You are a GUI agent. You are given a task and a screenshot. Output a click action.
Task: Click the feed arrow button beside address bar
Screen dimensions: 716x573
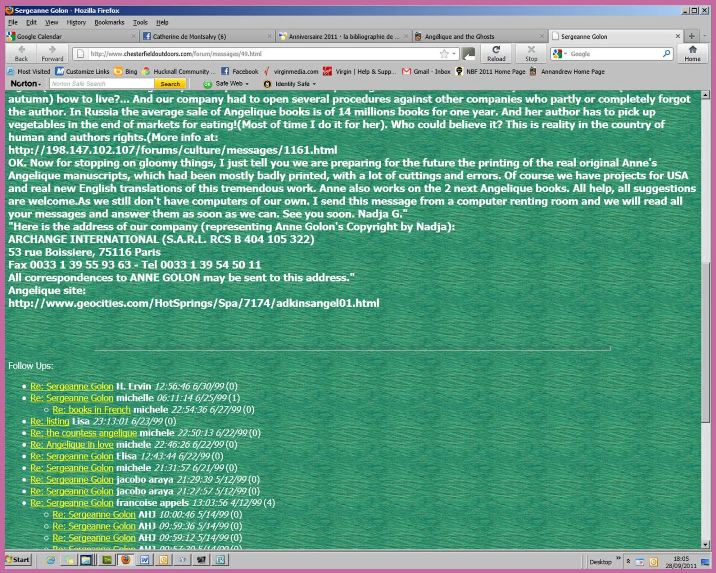click(x=469, y=54)
